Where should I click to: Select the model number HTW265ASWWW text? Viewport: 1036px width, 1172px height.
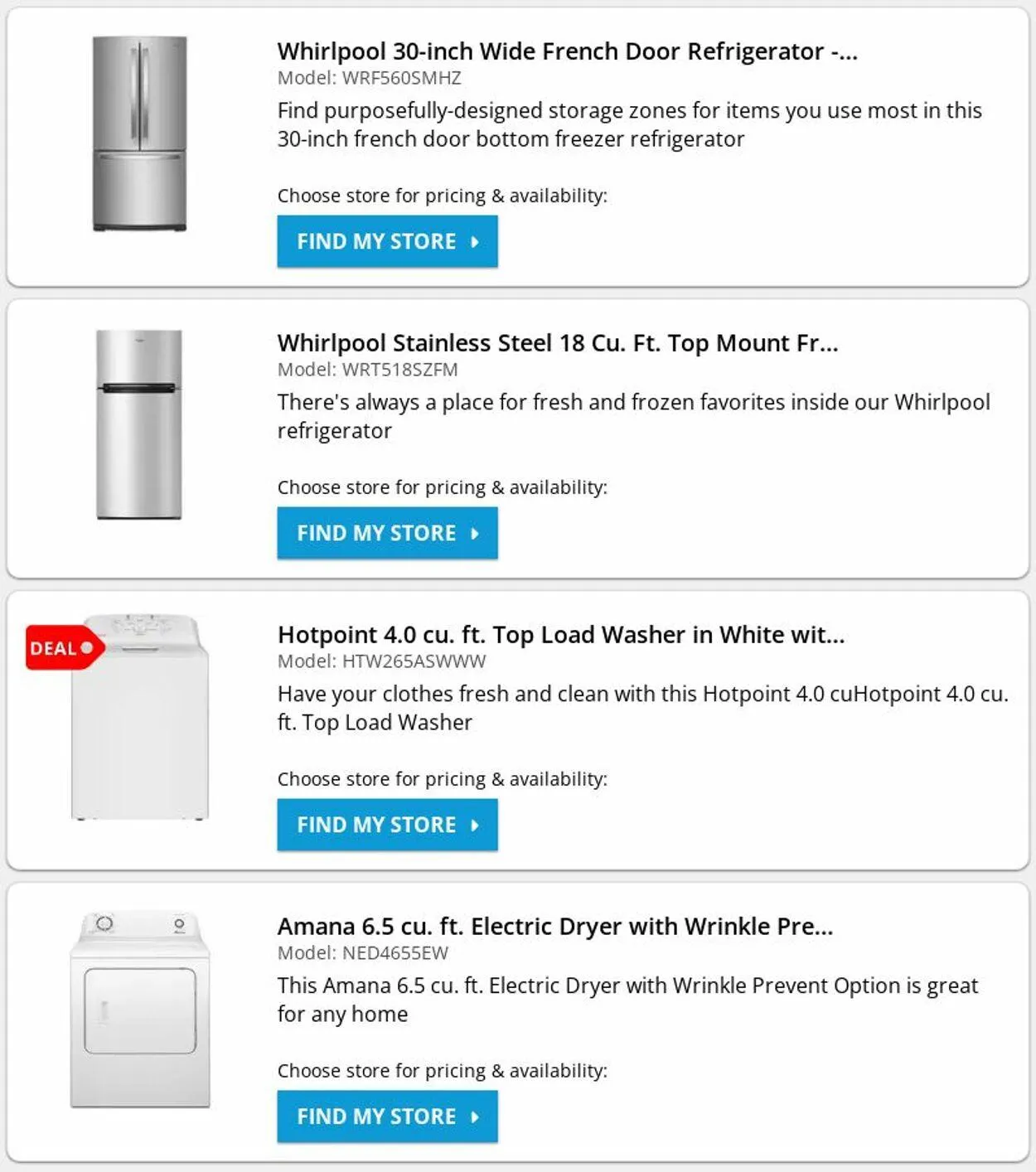[x=414, y=661]
